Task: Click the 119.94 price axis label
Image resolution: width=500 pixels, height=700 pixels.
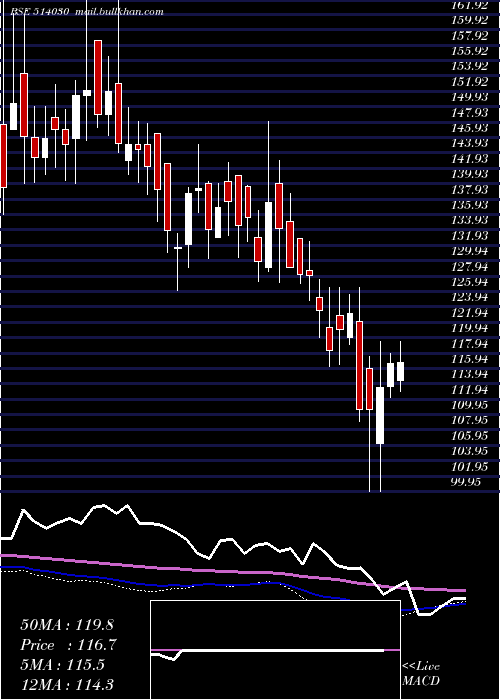Action: point(469,328)
